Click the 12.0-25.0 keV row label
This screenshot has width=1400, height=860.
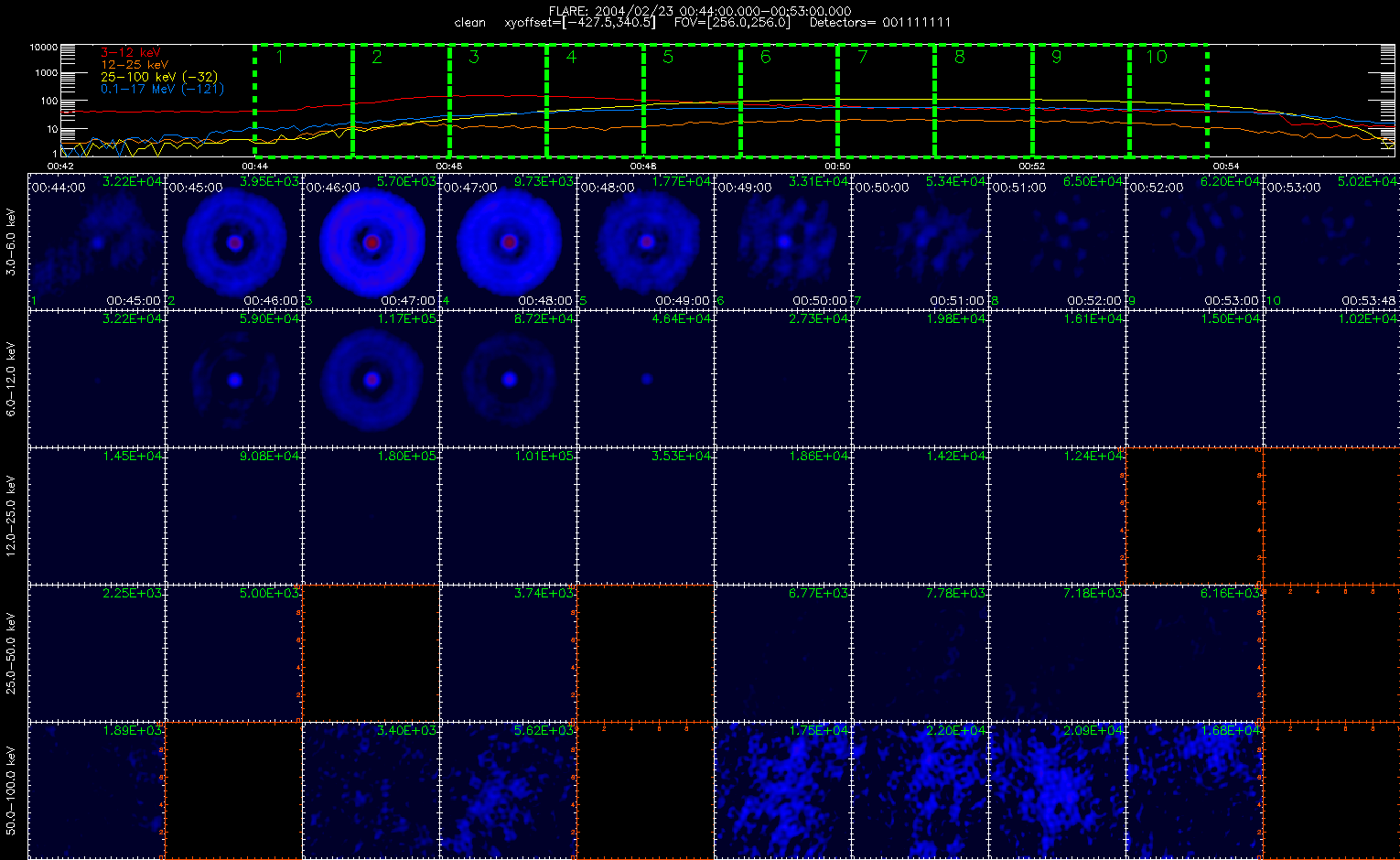pyautogui.click(x=12, y=516)
